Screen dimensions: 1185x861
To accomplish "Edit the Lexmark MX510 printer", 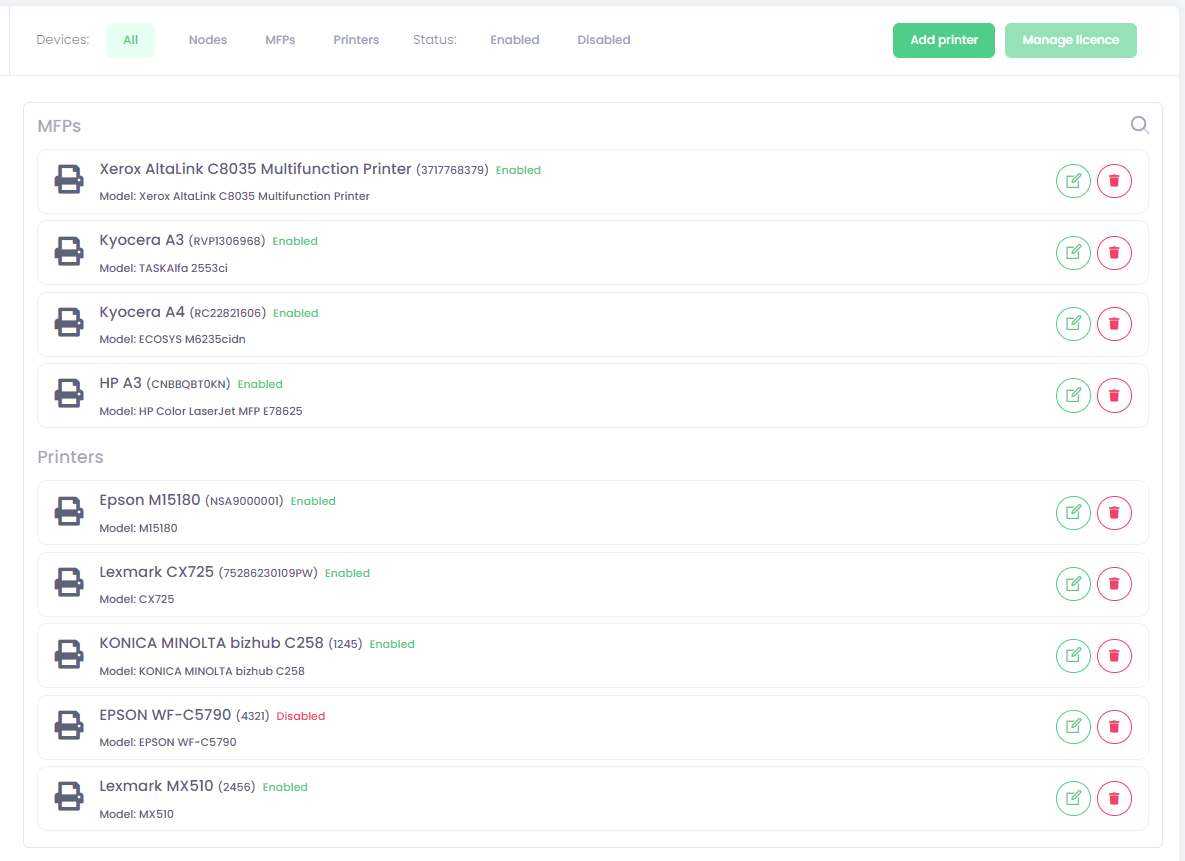I will [x=1073, y=798].
